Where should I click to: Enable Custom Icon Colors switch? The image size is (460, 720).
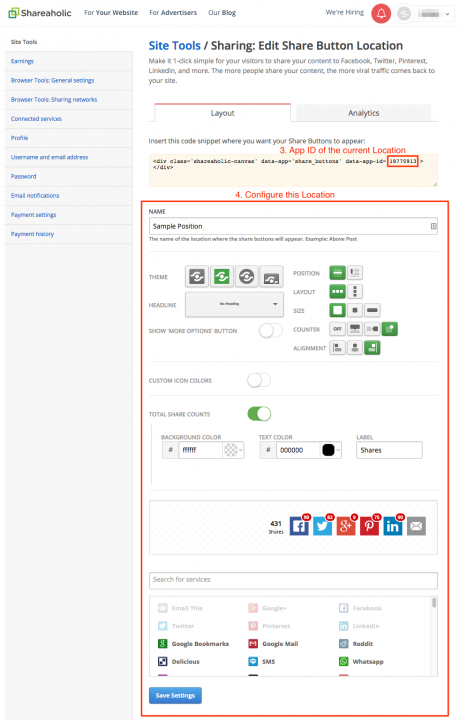click(x=259, y=380)
